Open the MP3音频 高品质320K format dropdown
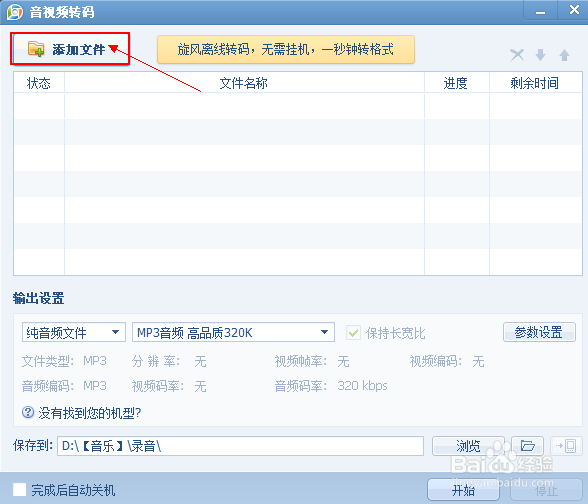The width and height of the screenshot is (588, 504). coord(233,332)
